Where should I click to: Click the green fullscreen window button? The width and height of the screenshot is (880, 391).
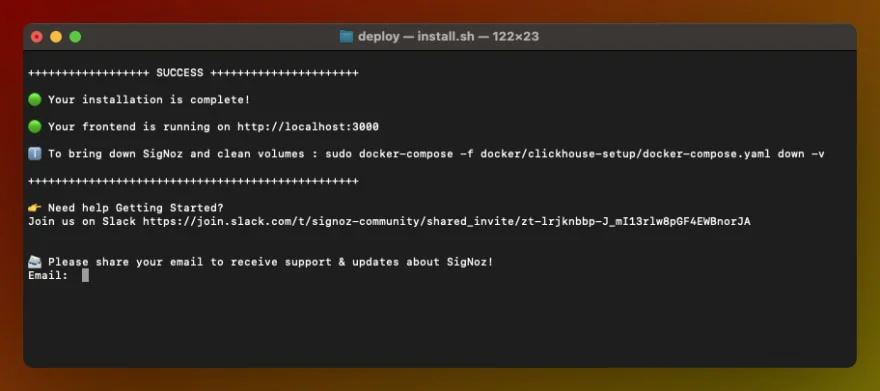(75, 37)
